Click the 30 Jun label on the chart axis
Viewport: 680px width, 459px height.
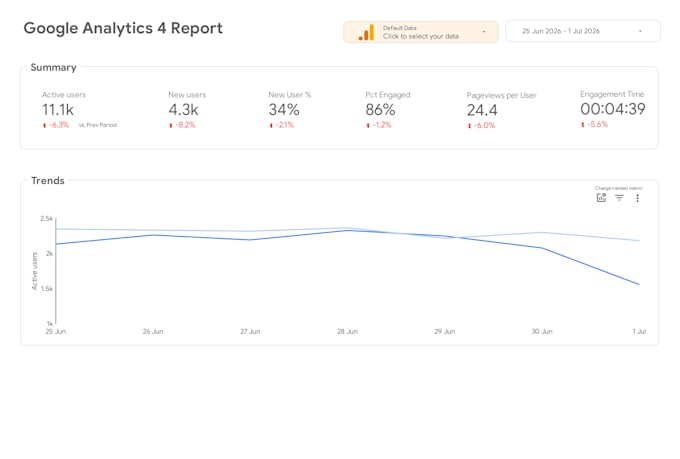542,331
